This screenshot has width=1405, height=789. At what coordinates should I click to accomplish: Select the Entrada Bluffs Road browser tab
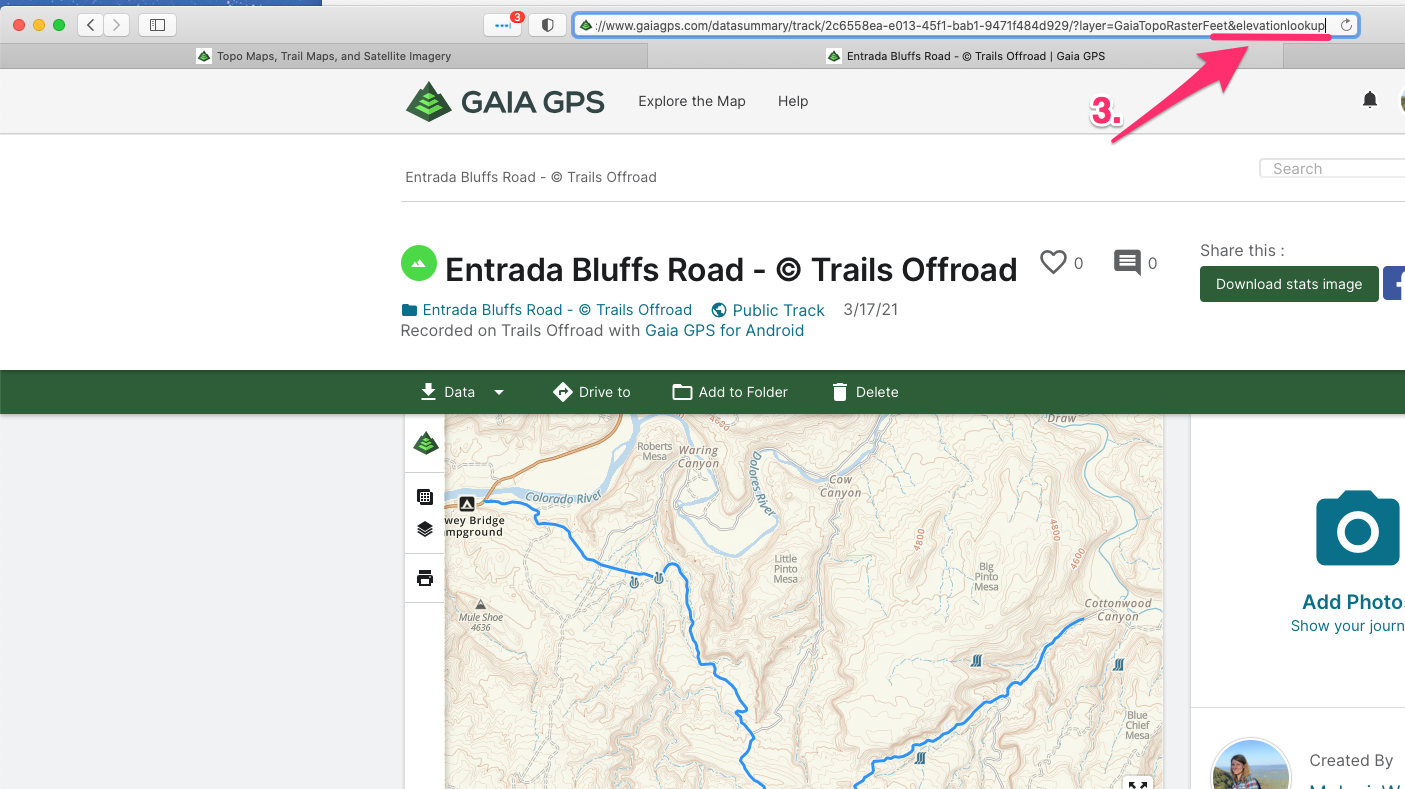(x=965, y=56)
